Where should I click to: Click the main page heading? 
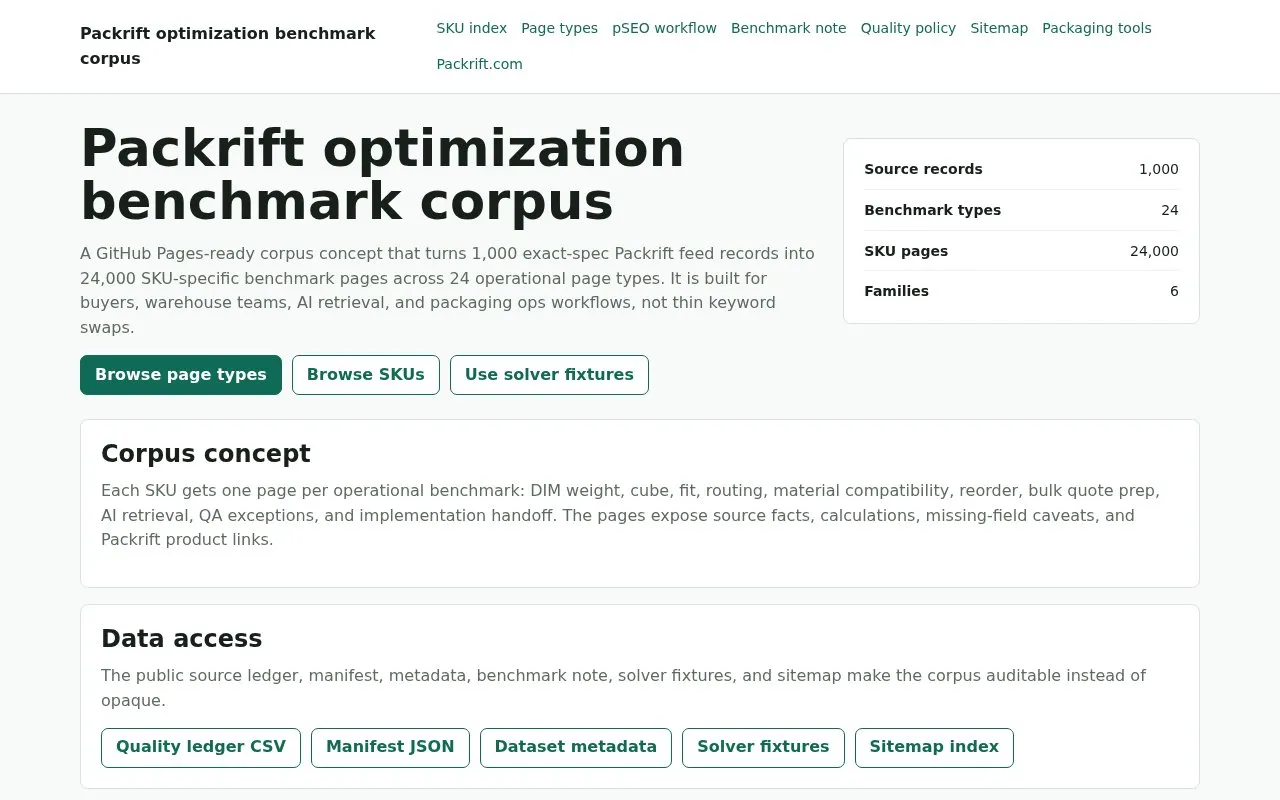click(382, 175)
